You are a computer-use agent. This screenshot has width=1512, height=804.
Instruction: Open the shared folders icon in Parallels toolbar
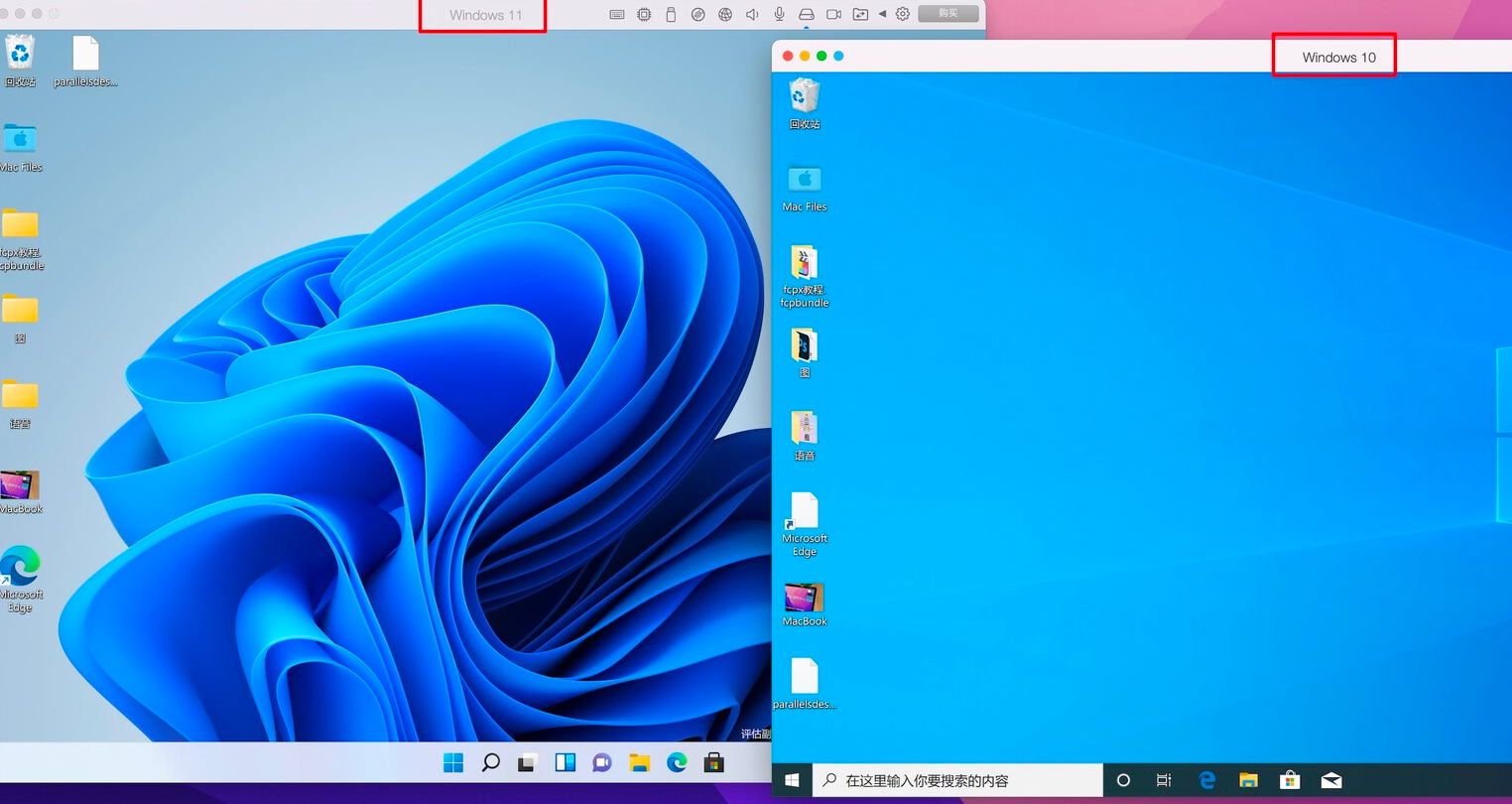click(x=860, y=14)
